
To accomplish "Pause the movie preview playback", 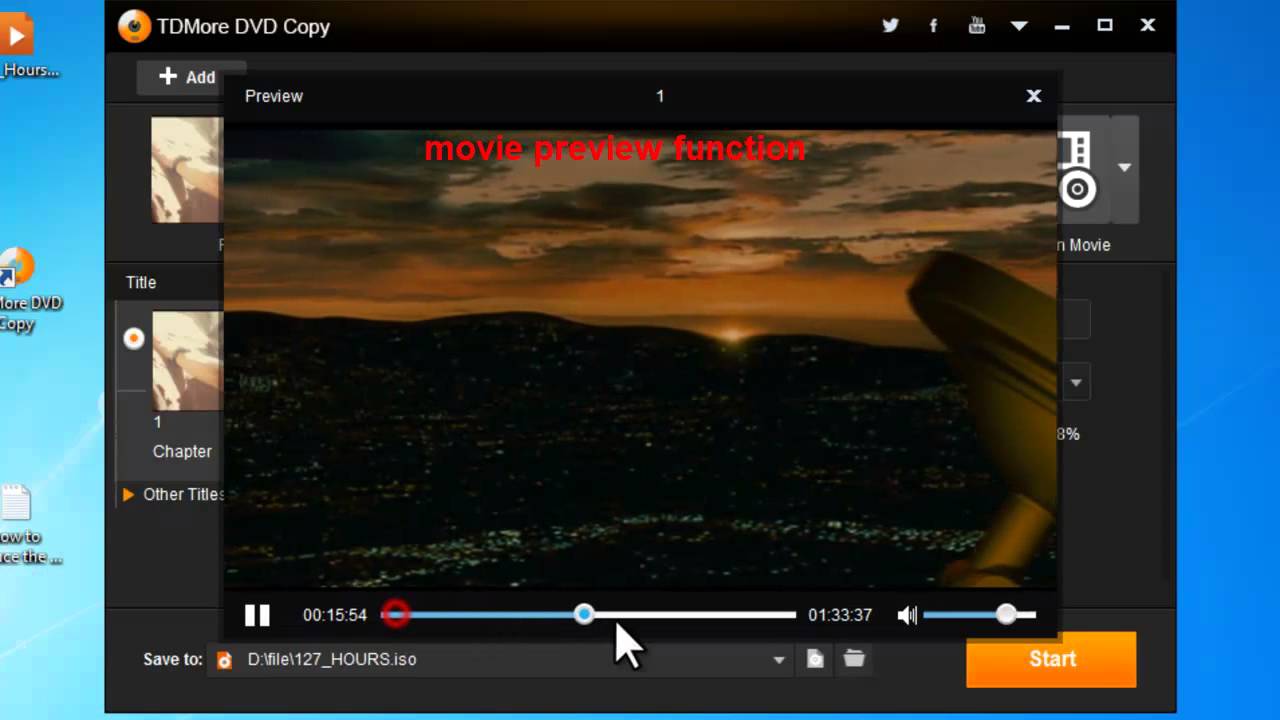I will 257,615.
